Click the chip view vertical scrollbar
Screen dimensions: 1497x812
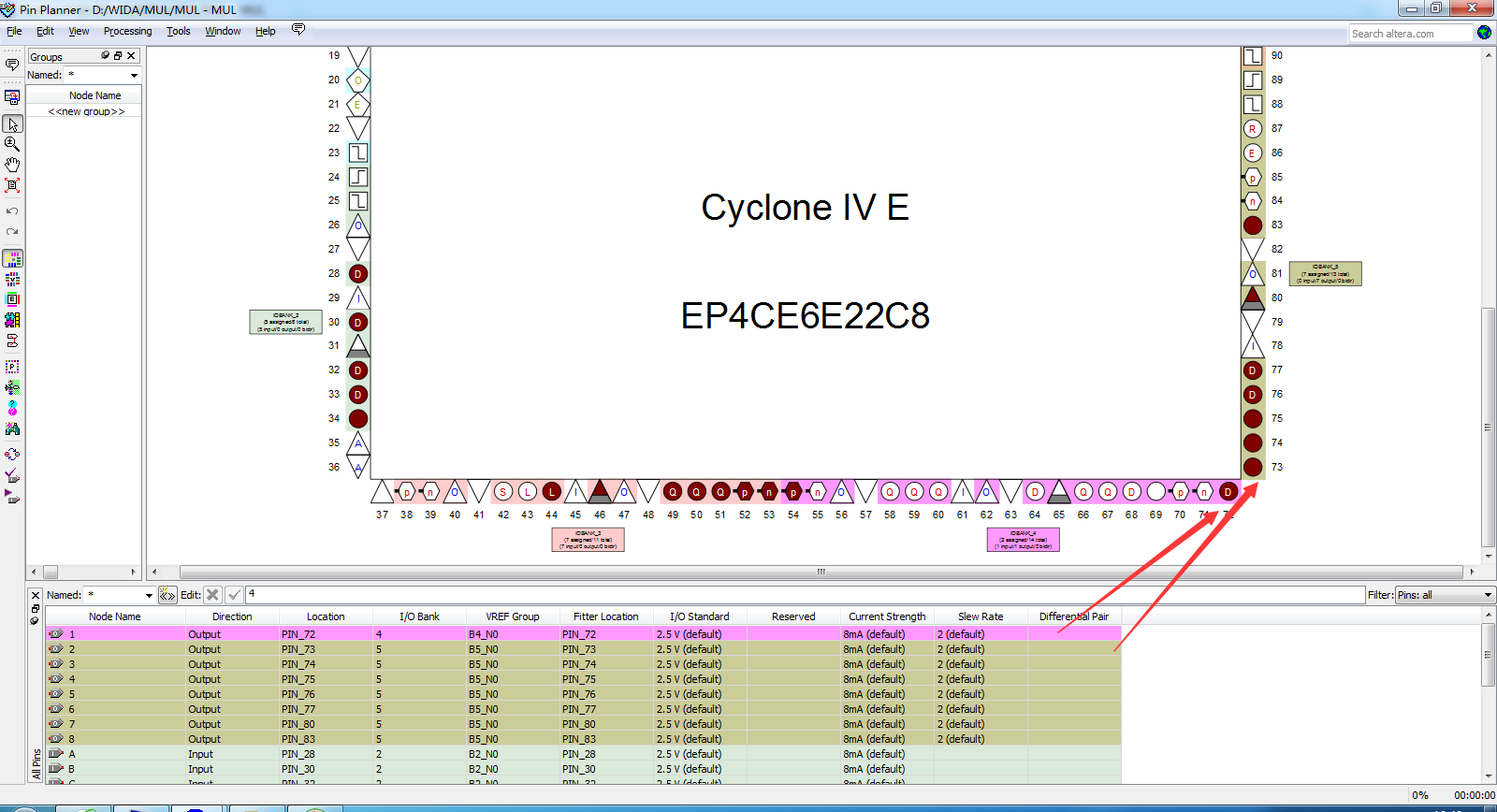1488,428
